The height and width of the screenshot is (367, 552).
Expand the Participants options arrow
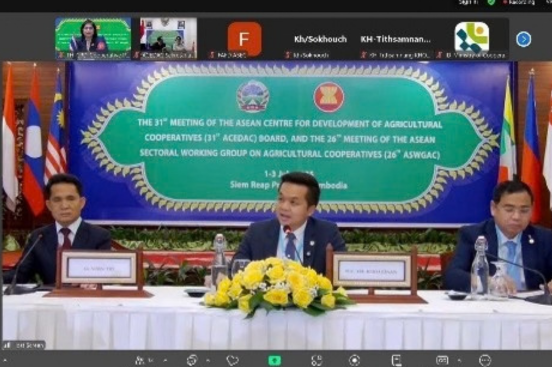click(x=165, y=360)
